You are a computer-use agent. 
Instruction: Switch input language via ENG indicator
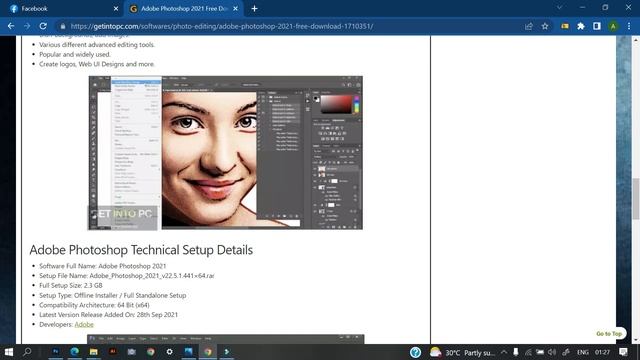click(582, 352)
